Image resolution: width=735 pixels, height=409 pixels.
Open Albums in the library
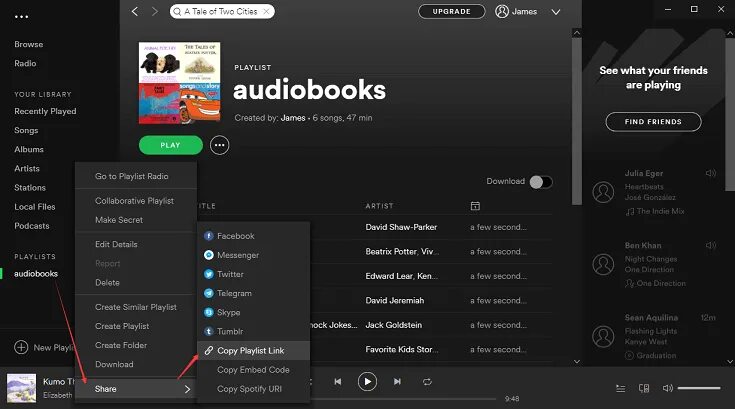click(x=29, y=149)
